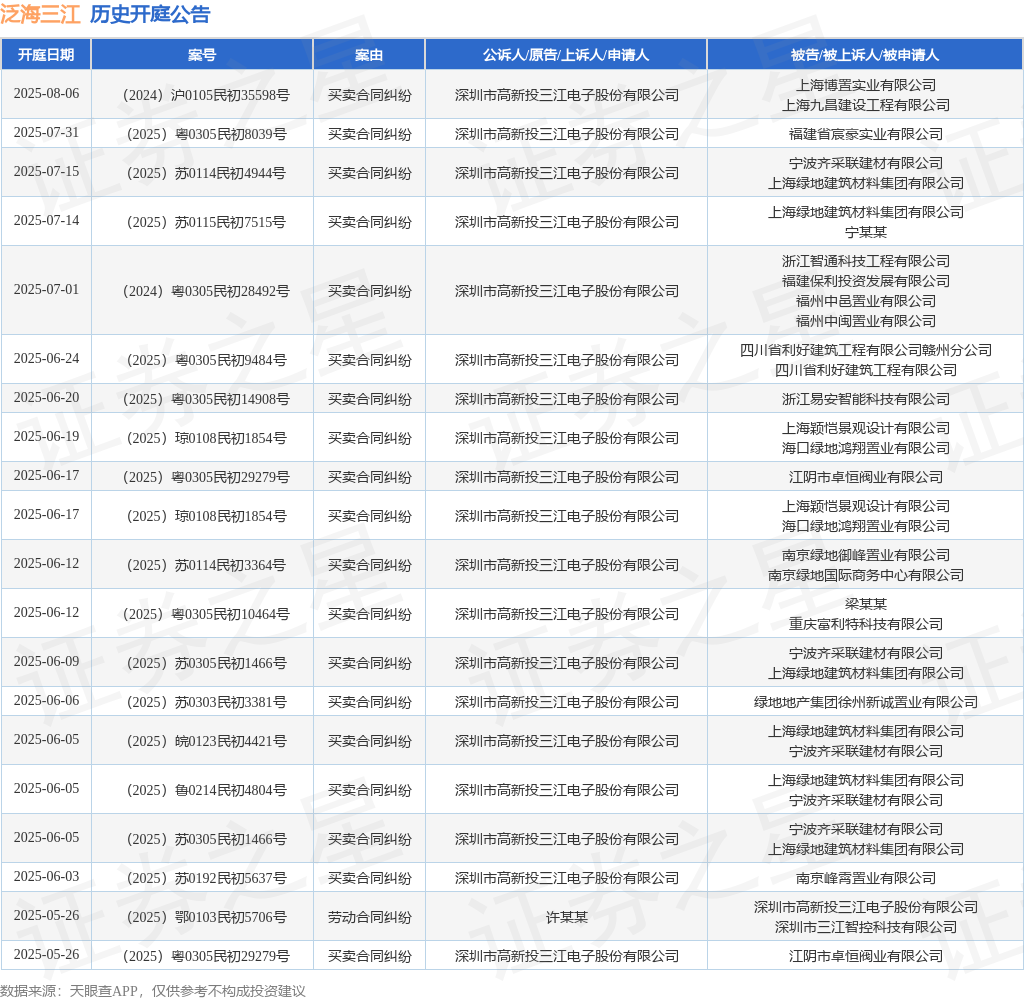Click defendant 梁某某
The image size is (1024, 1000).
click(x=865, y=604)
